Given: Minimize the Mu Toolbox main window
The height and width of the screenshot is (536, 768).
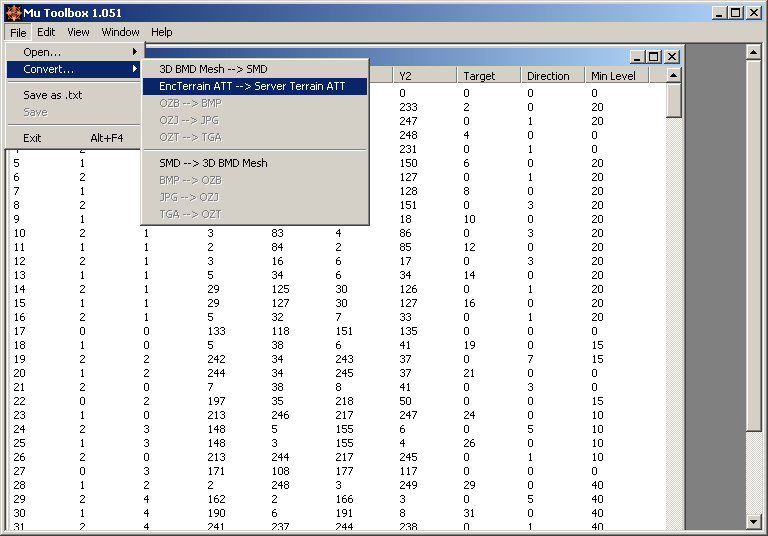Looking at the screenshot, I should tap(719, 13).
